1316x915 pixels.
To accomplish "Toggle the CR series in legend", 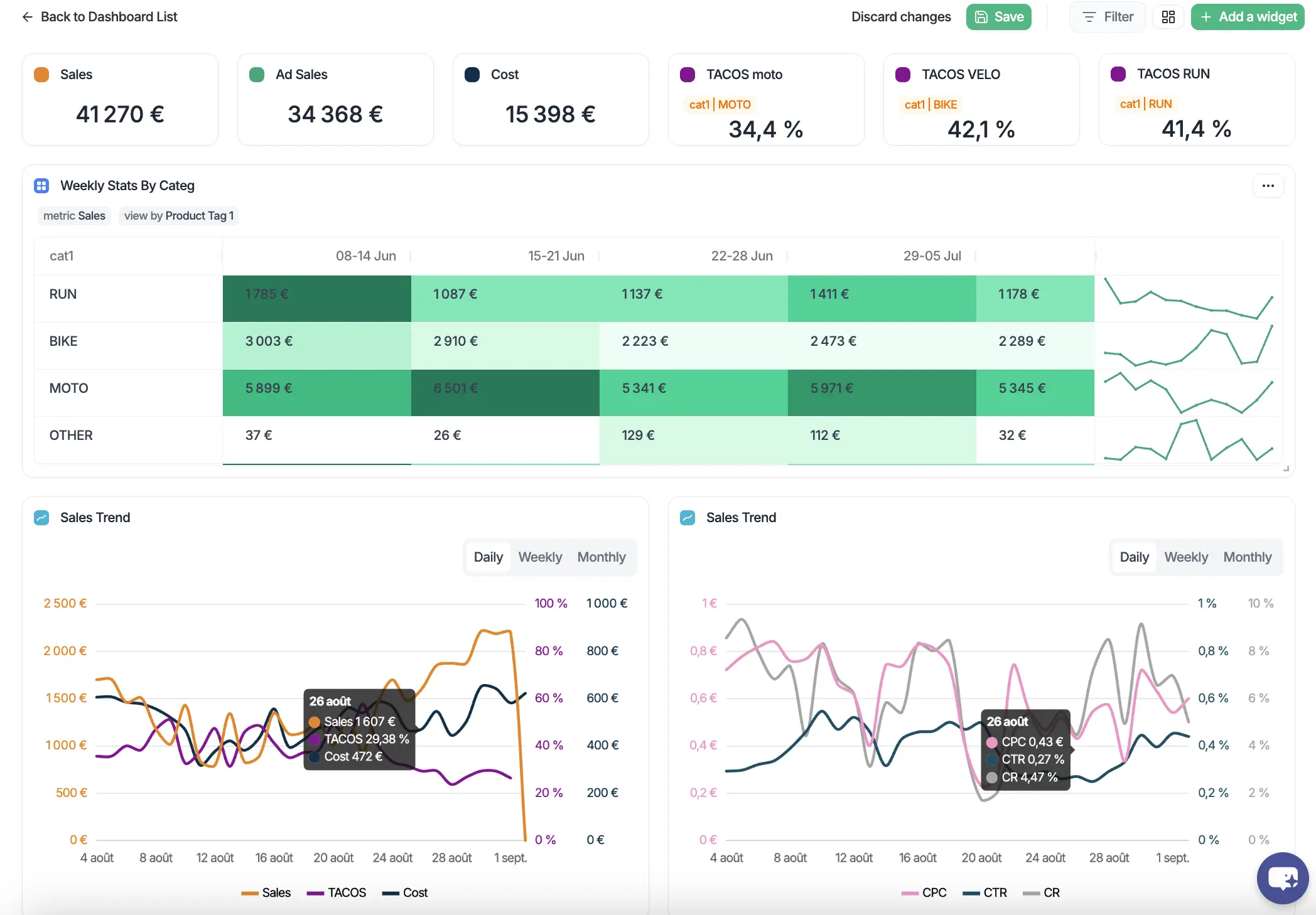I will point(1041,893).
